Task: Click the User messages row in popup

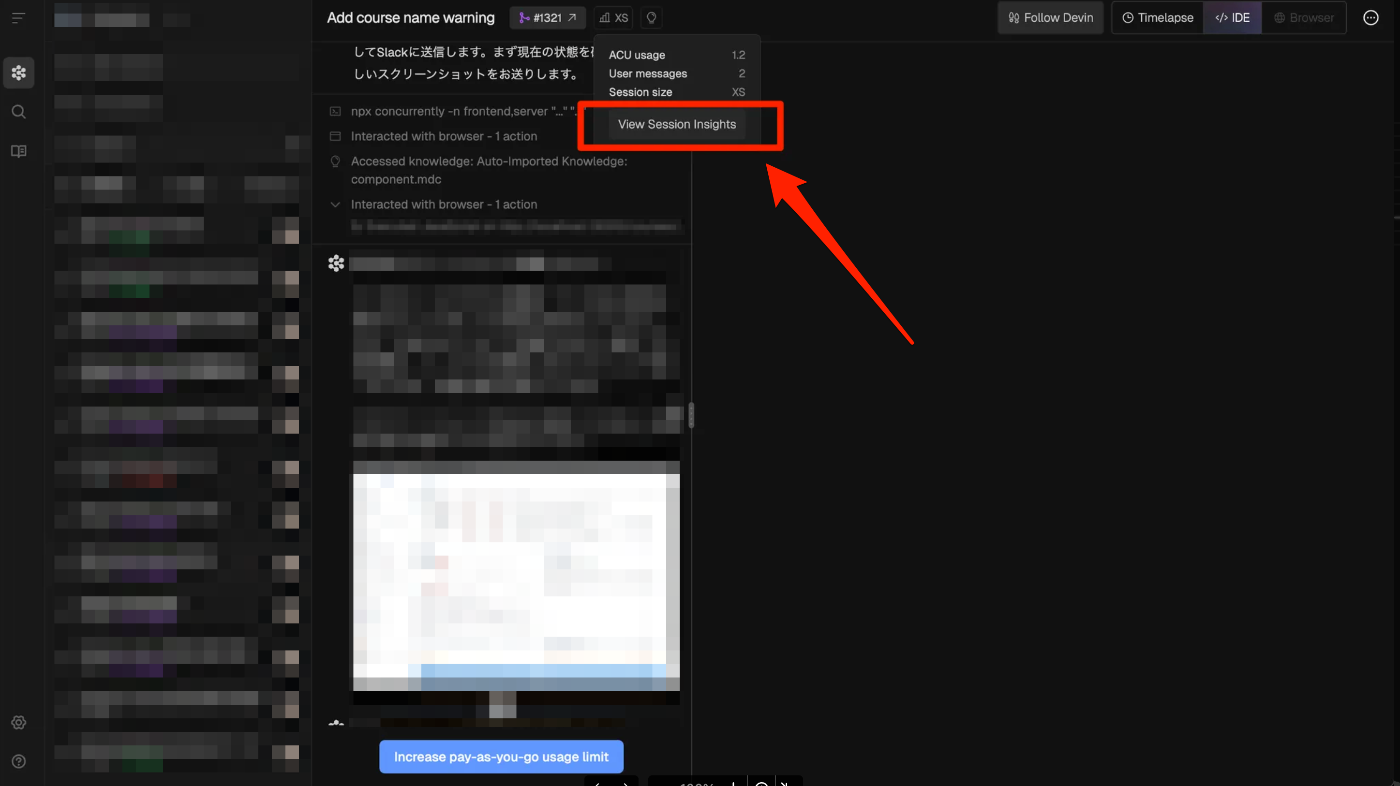Action: pos(677,74)
